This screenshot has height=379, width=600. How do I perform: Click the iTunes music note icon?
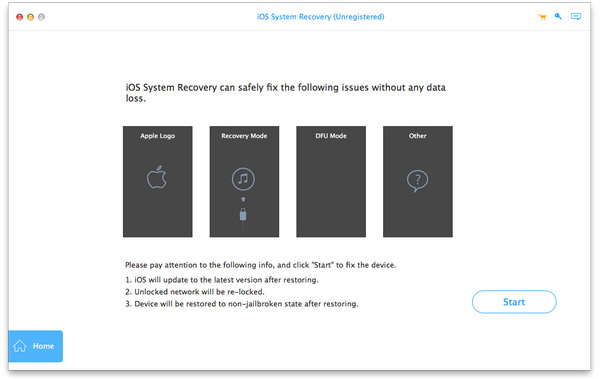243,179
